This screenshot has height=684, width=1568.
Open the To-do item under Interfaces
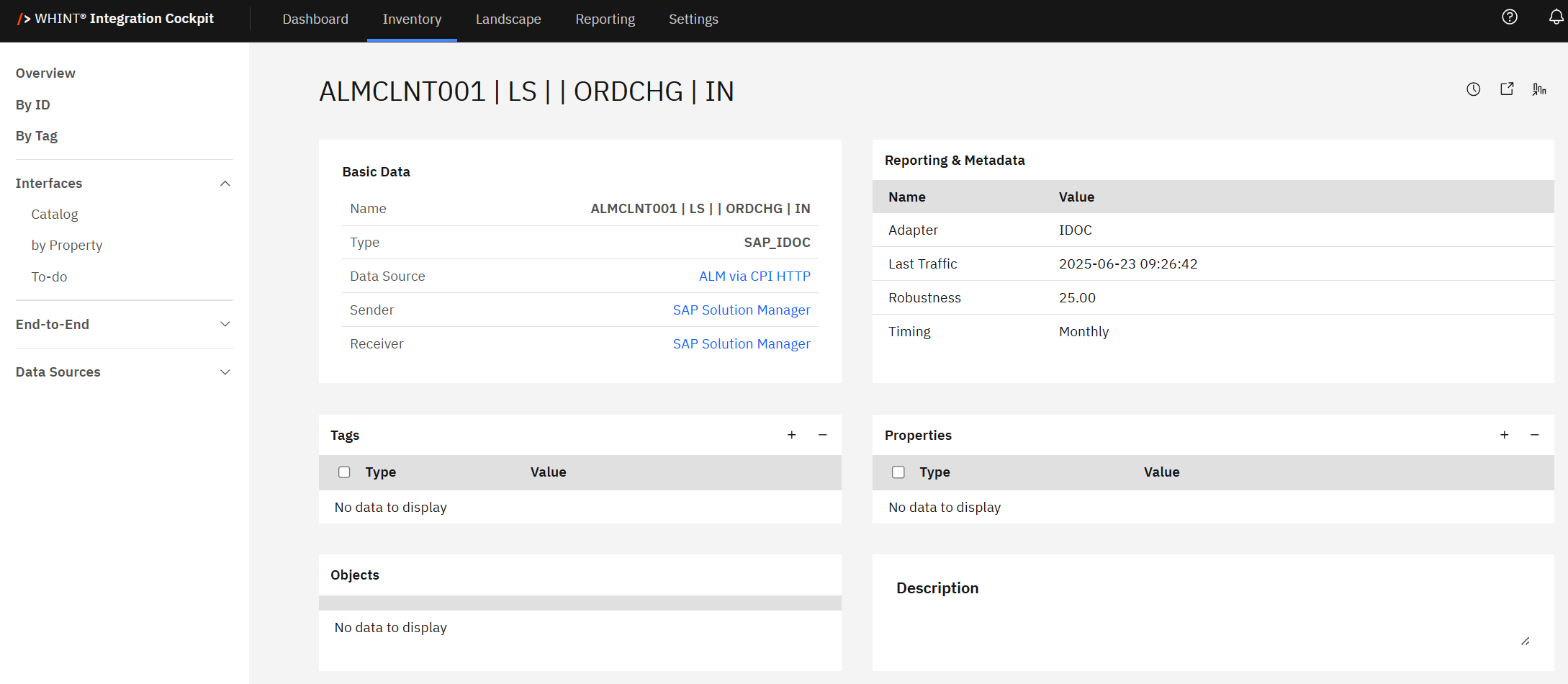[49, 277]
